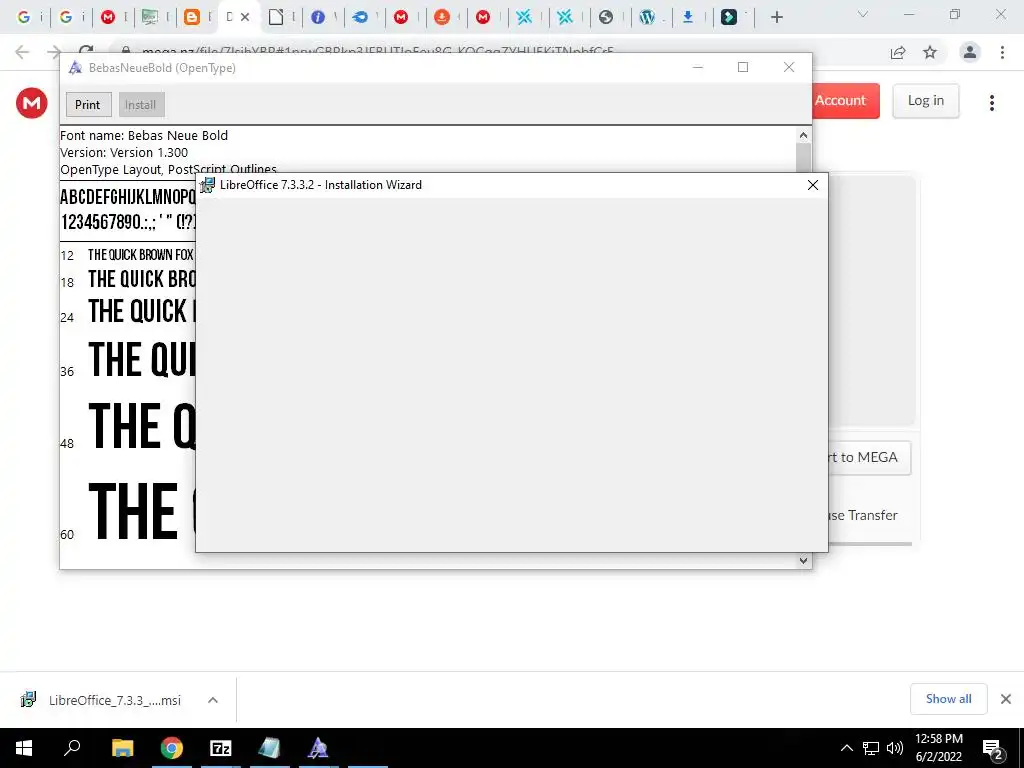Close the BebasNeueBold font viewer window
Screen dimensions: 1024x768
(x=789, y=67)
